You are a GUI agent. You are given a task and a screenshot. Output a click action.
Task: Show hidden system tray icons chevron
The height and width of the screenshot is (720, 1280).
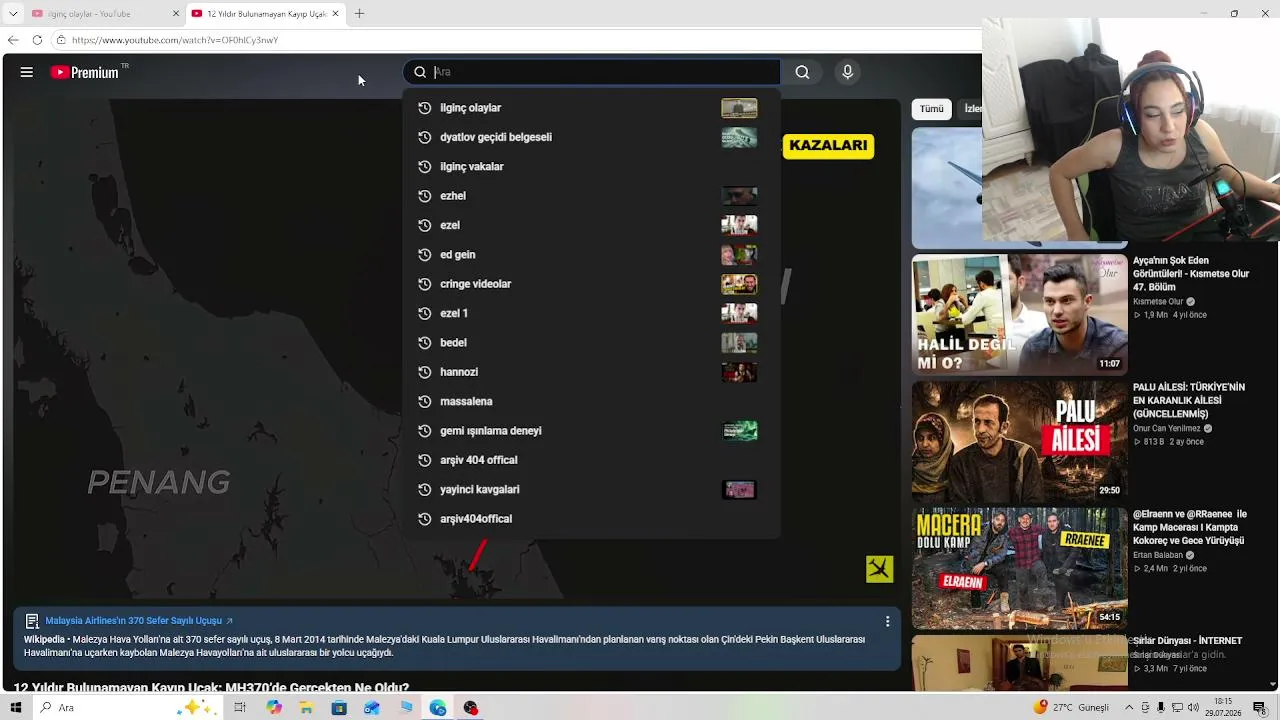[1127, 708]
